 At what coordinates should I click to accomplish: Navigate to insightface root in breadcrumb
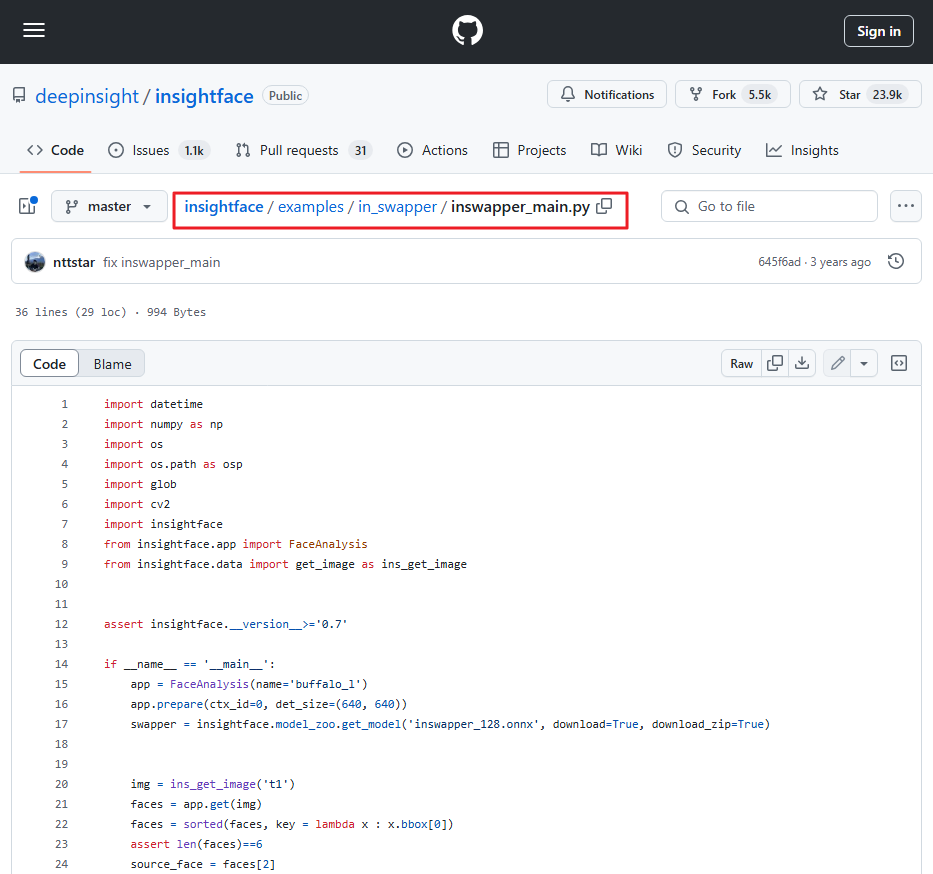point(224,206)
